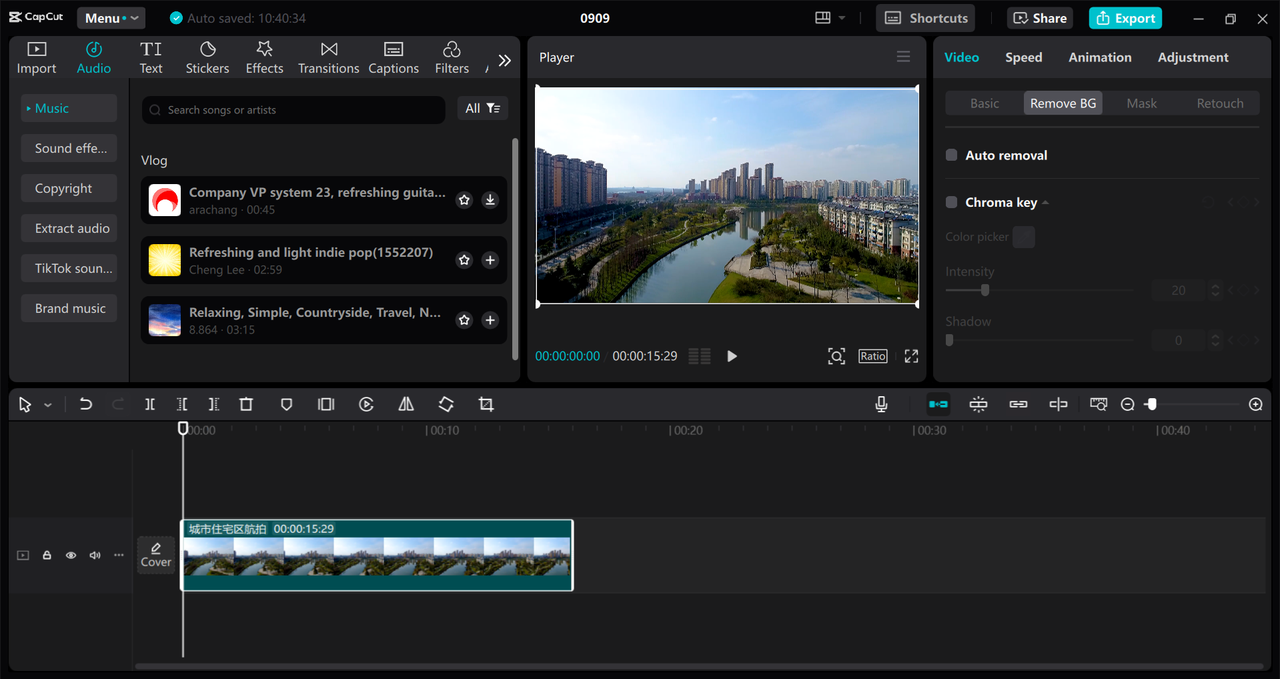Click the Split tool
1280x679 pixels.
(149, 404)
